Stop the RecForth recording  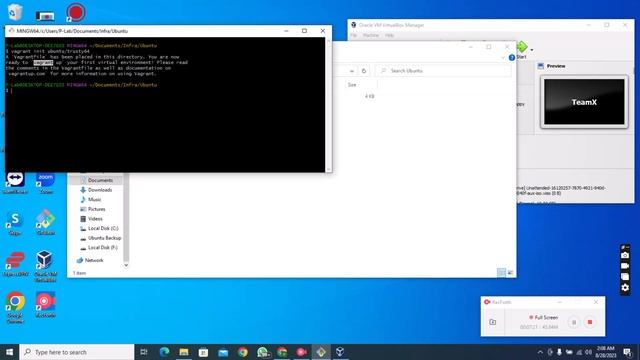pos(590,322)
